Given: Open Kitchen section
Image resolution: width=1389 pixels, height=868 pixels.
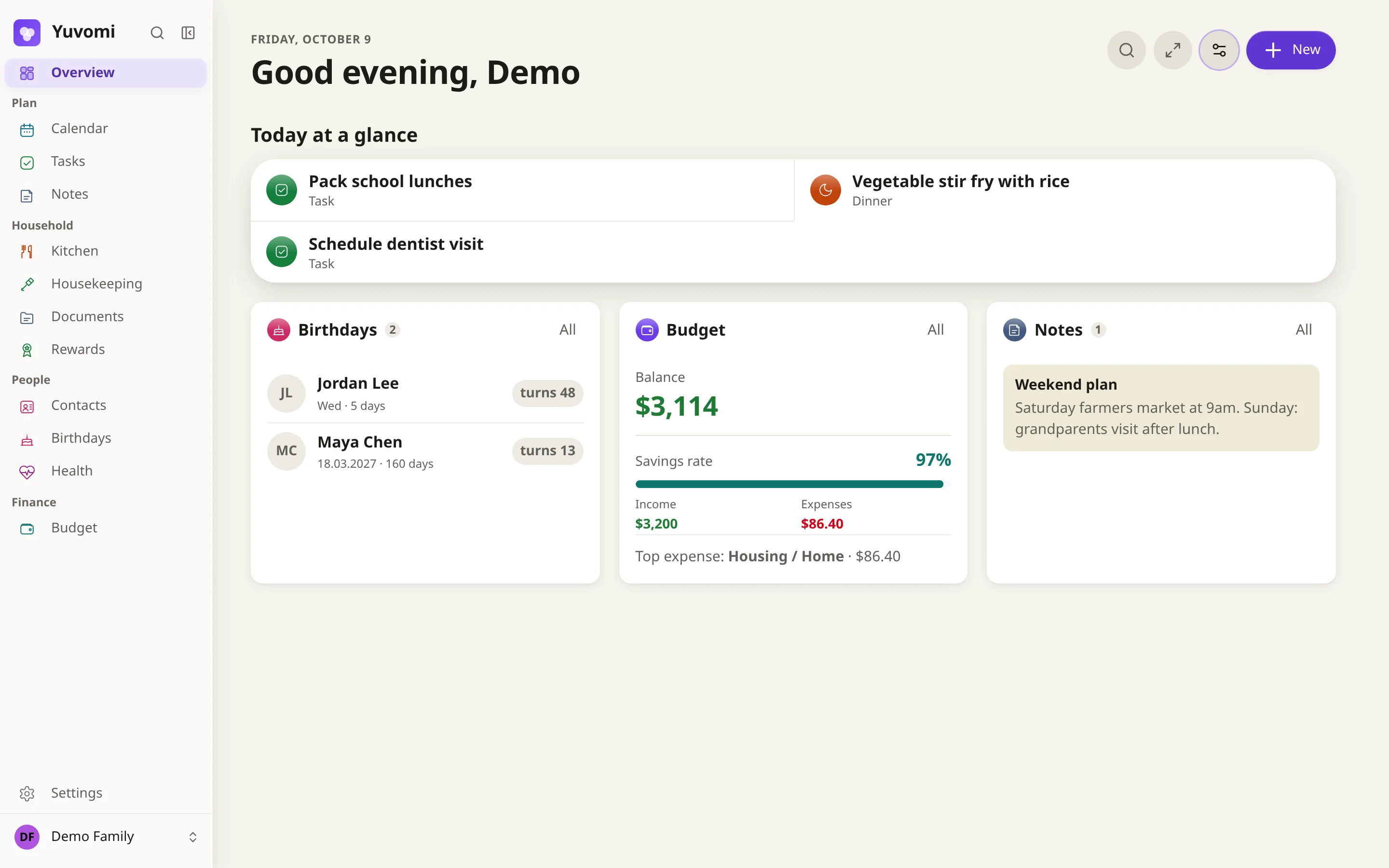Looking at the screenshot, I should click(x=106, y=251).
